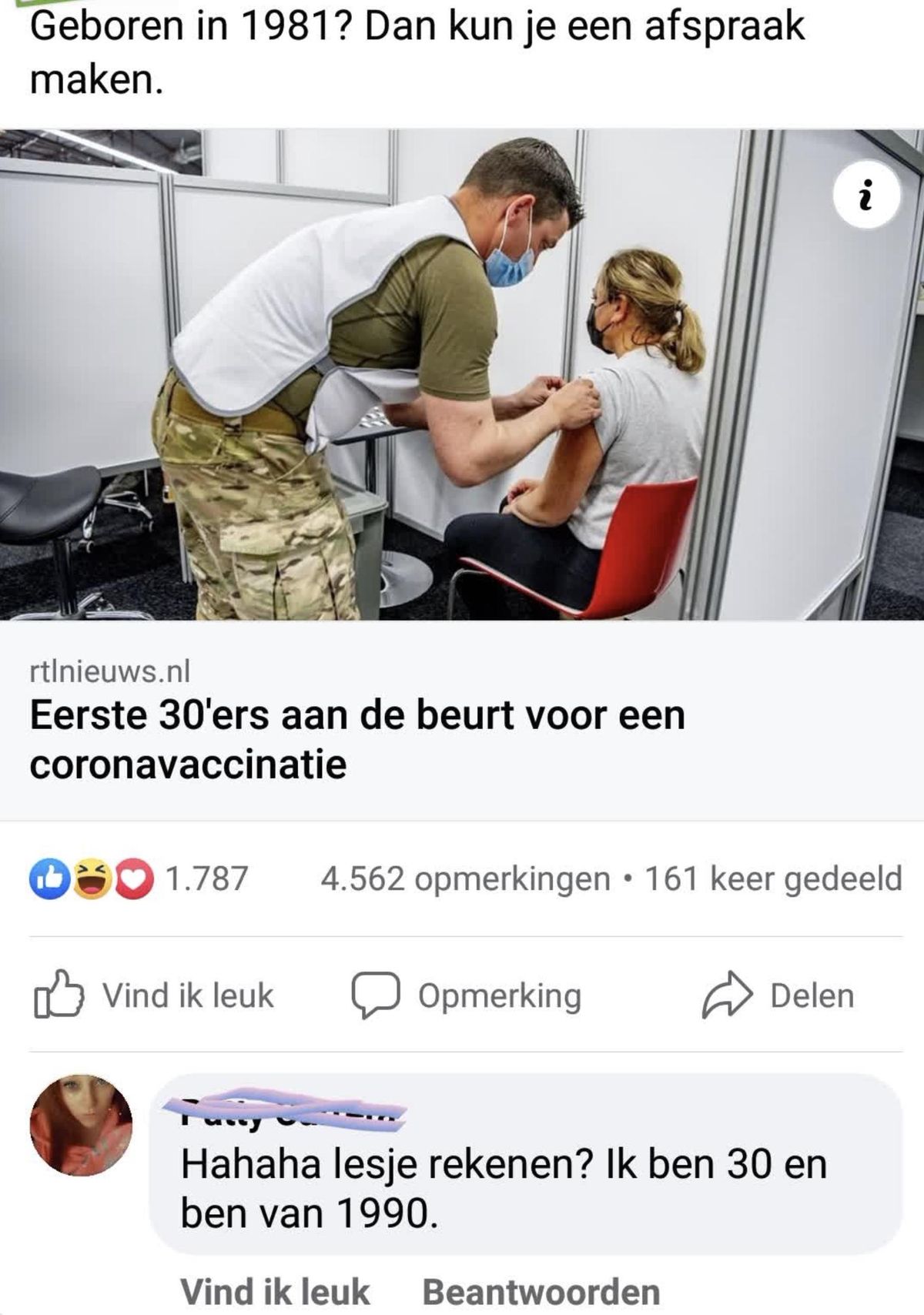The height and width of the screenshot is (1315, 924).
Task: Open the rtlnieuws.nl source link
Action: coord(109,671)
